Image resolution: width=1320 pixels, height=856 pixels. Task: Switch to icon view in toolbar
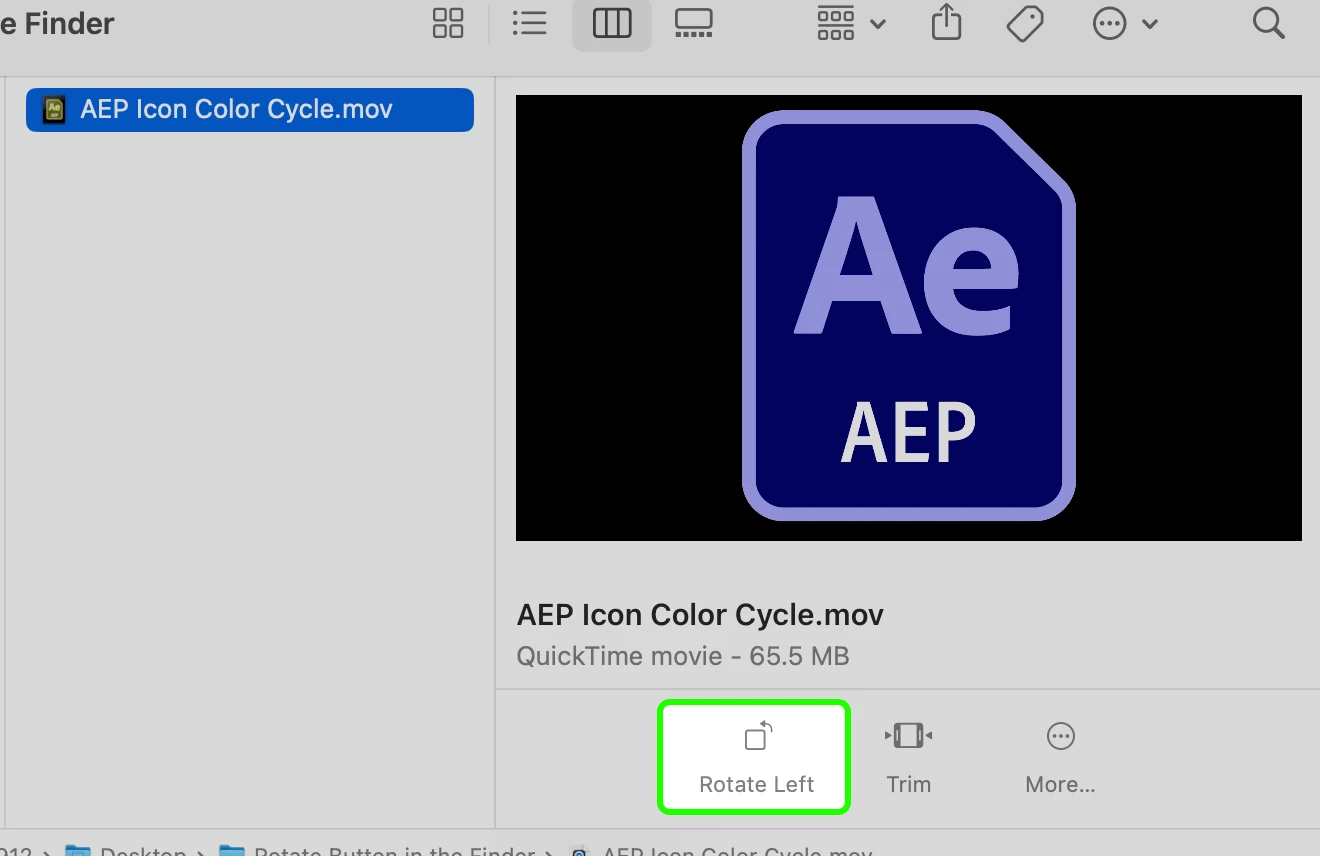point(448,23)
